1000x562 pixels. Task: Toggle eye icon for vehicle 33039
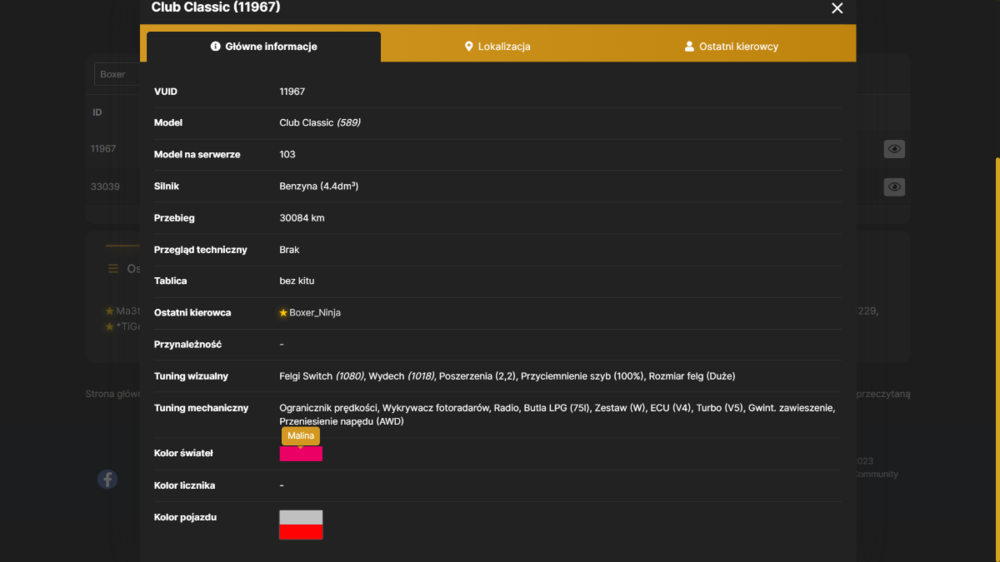[x=894, y=187]
